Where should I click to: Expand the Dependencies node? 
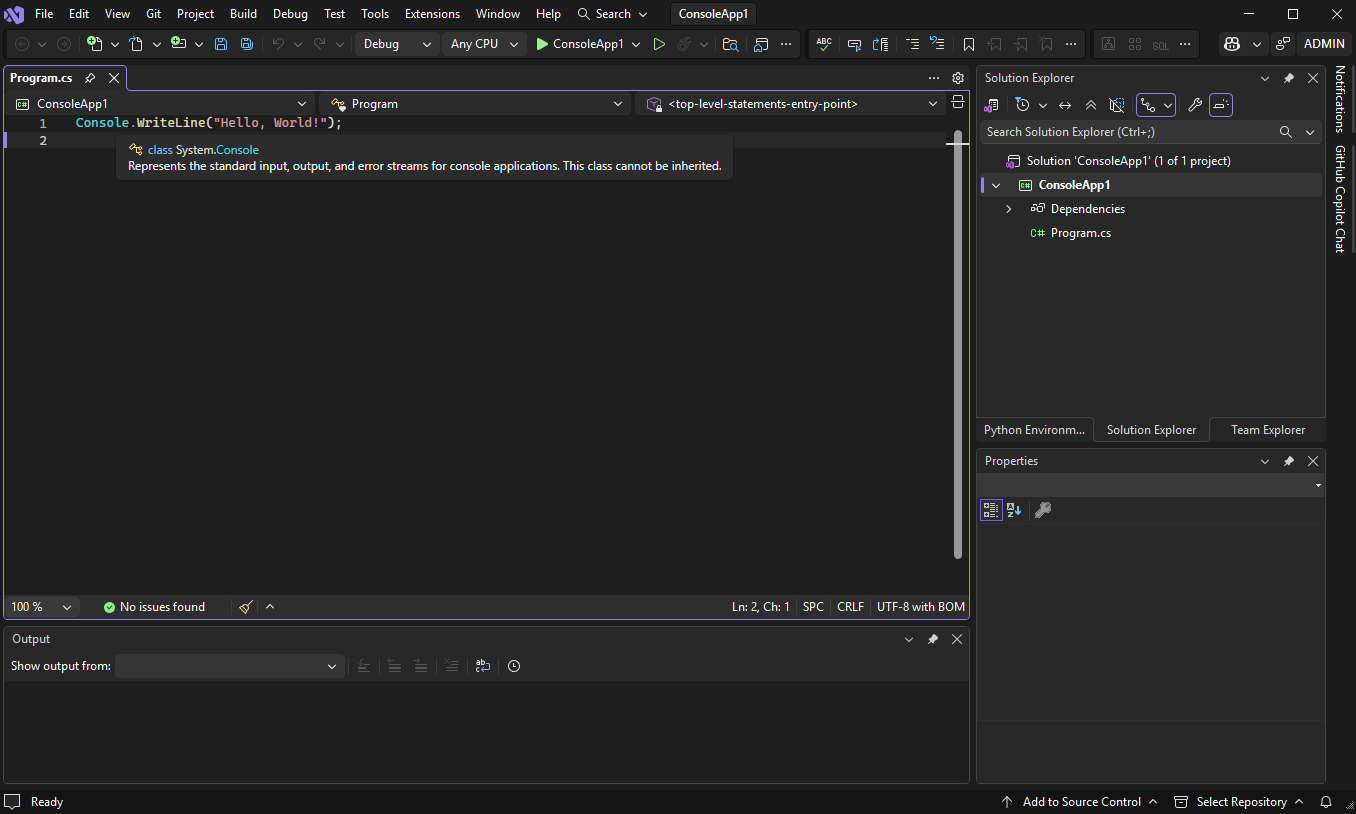pyautogui.click(x=1008, y=208)
